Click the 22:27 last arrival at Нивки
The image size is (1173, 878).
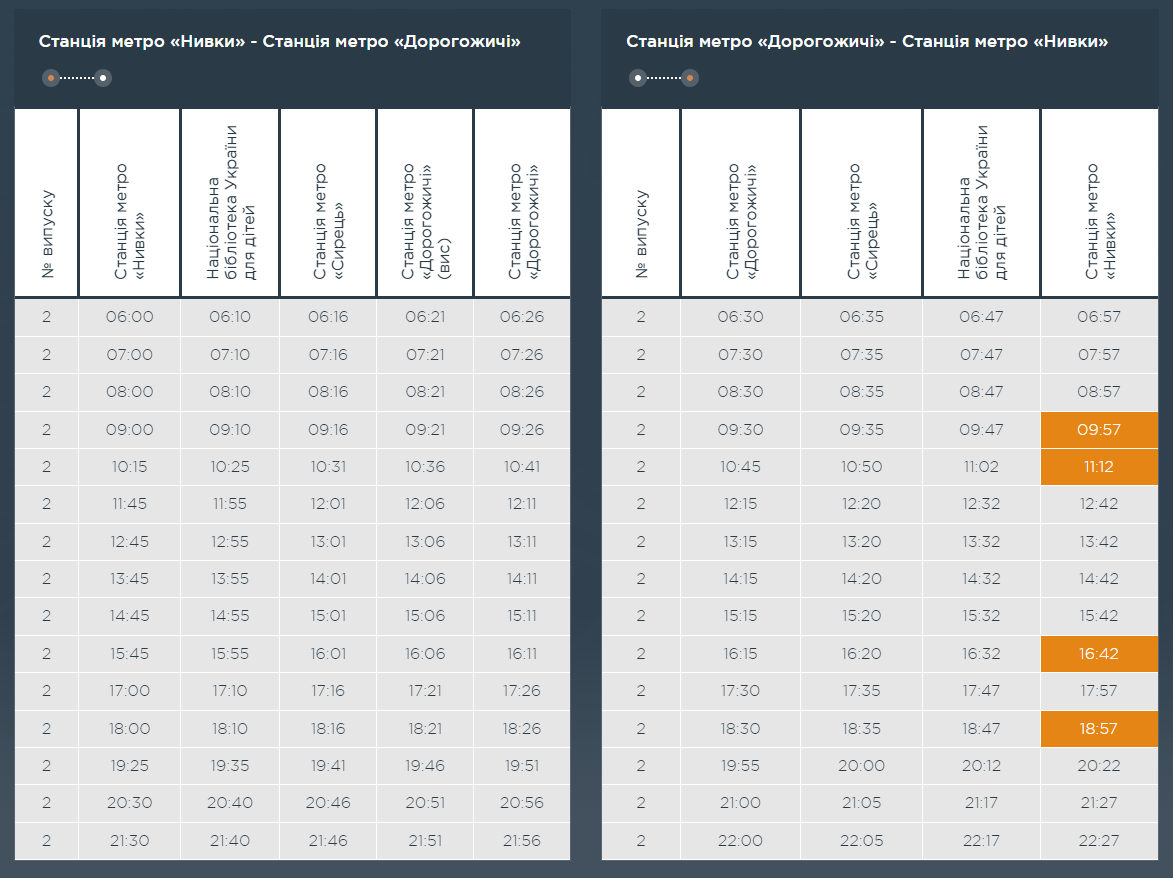1099,841
